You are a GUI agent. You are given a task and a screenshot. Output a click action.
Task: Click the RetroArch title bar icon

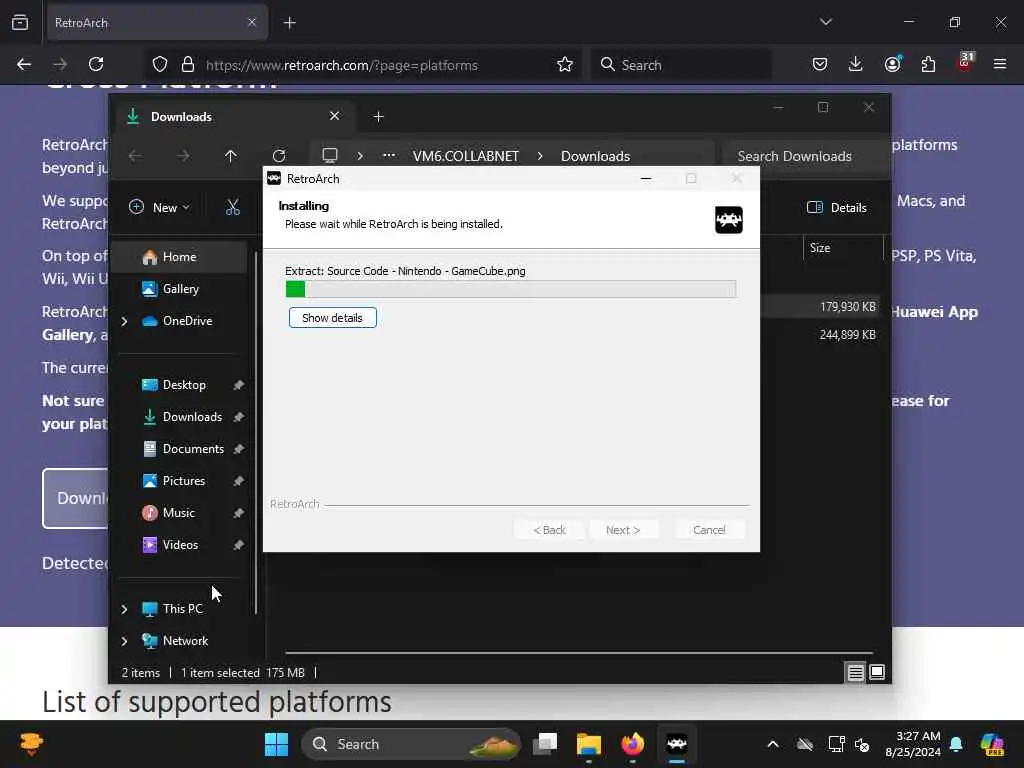click(x=274, y=178)
